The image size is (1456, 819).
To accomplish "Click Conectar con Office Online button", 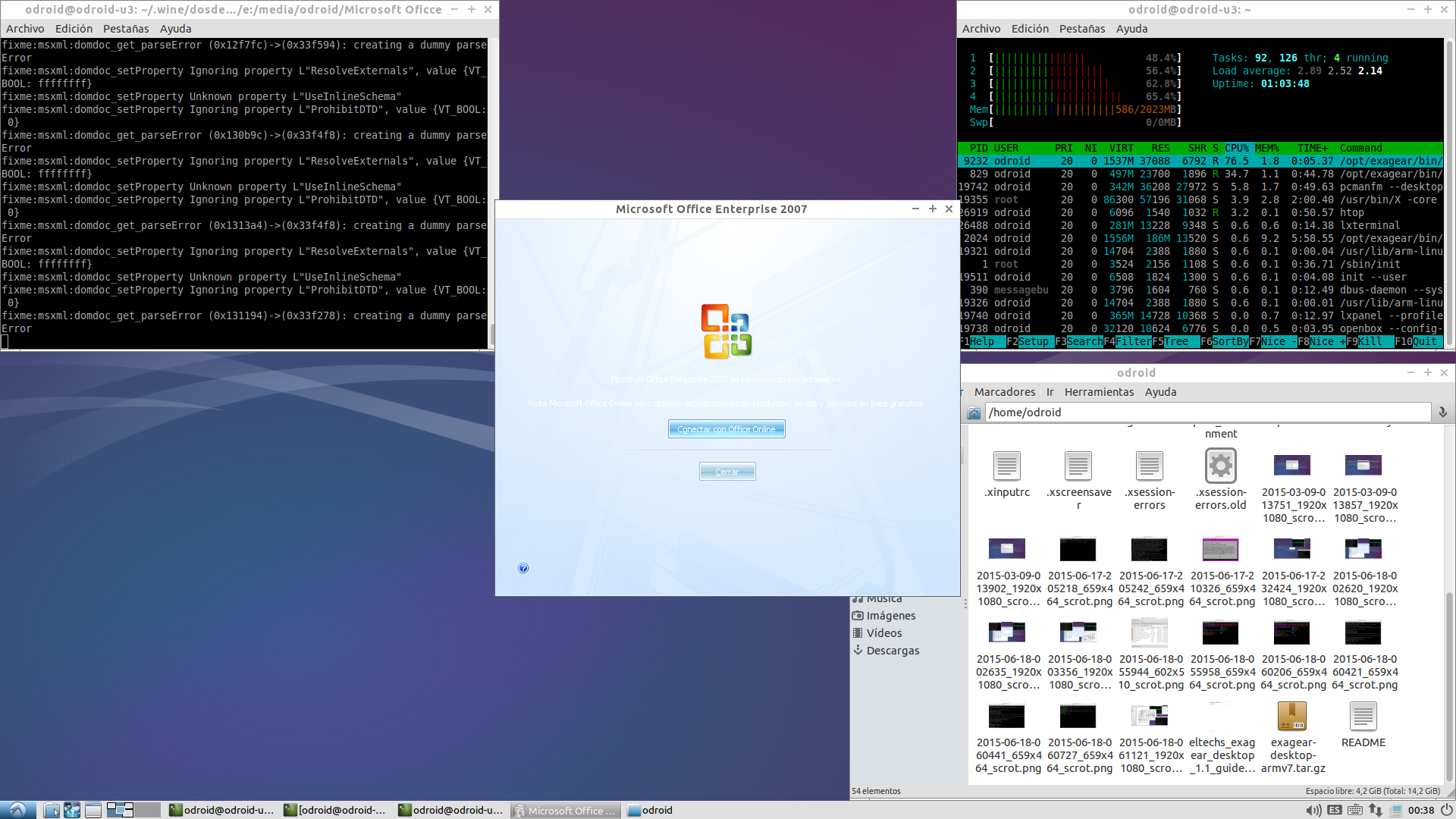I will [726, 429].
